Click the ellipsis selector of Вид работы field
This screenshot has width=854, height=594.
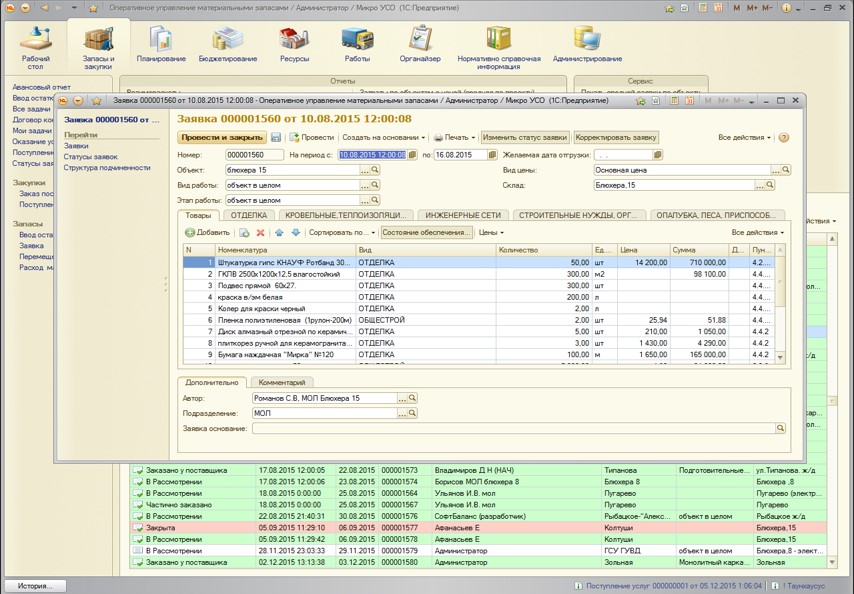[364, 186]
